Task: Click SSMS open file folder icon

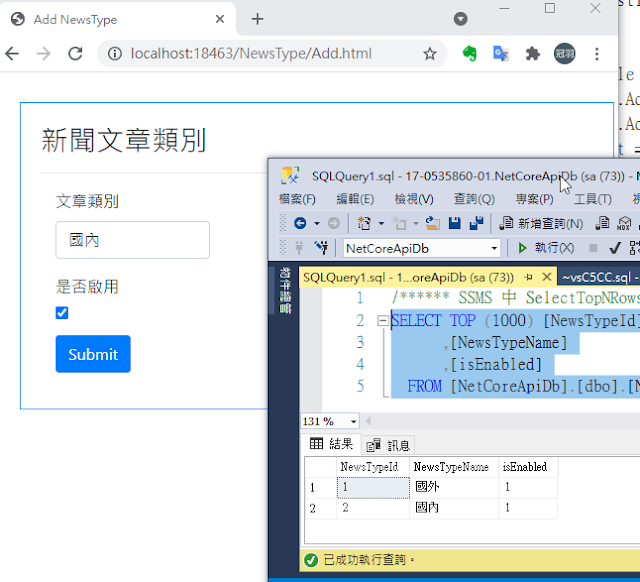Action: tap(432, 223)
